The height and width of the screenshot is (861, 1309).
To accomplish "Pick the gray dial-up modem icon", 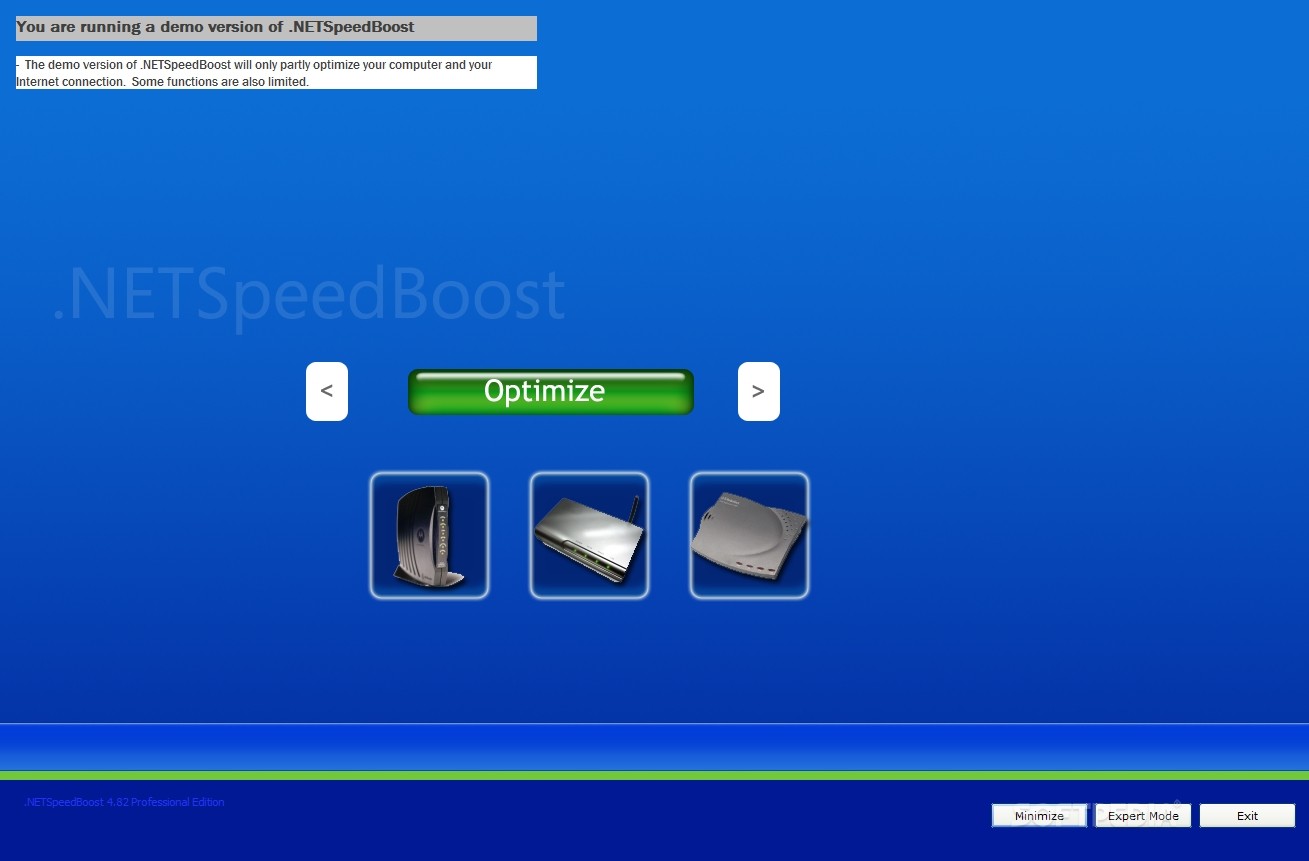I will tap(749, 536).
